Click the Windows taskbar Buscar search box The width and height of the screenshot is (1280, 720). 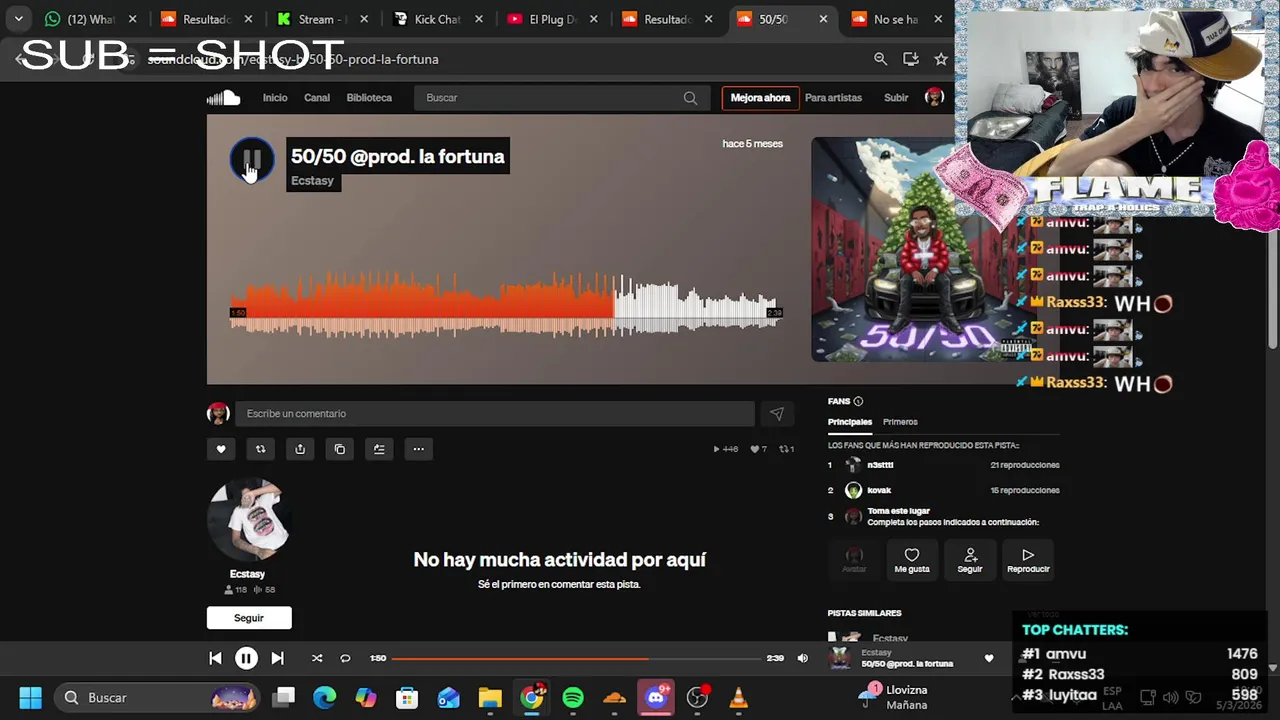point(157,698)
